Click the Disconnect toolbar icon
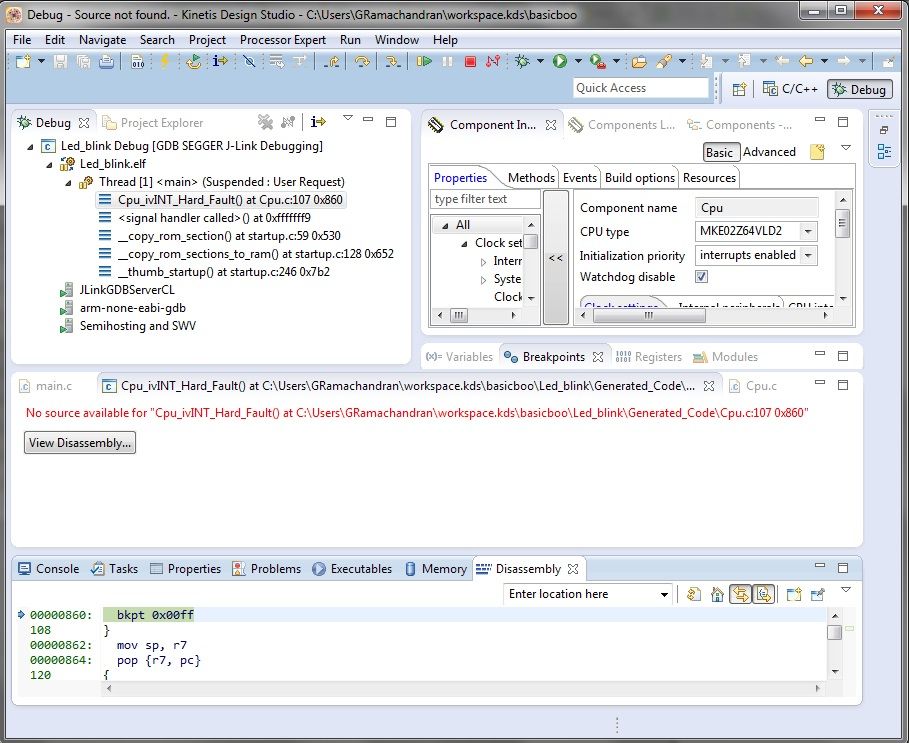 pyautogui.click(x=493, y=61)
